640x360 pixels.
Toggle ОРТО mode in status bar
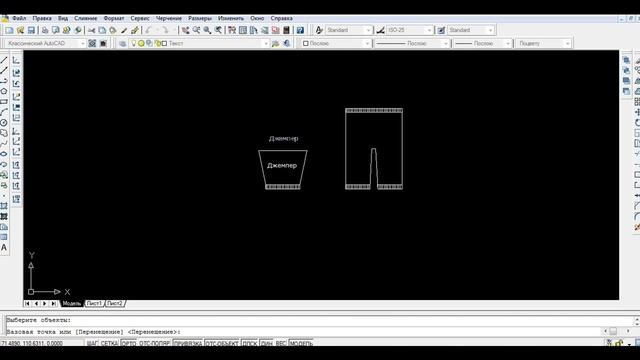coord(129,343)
